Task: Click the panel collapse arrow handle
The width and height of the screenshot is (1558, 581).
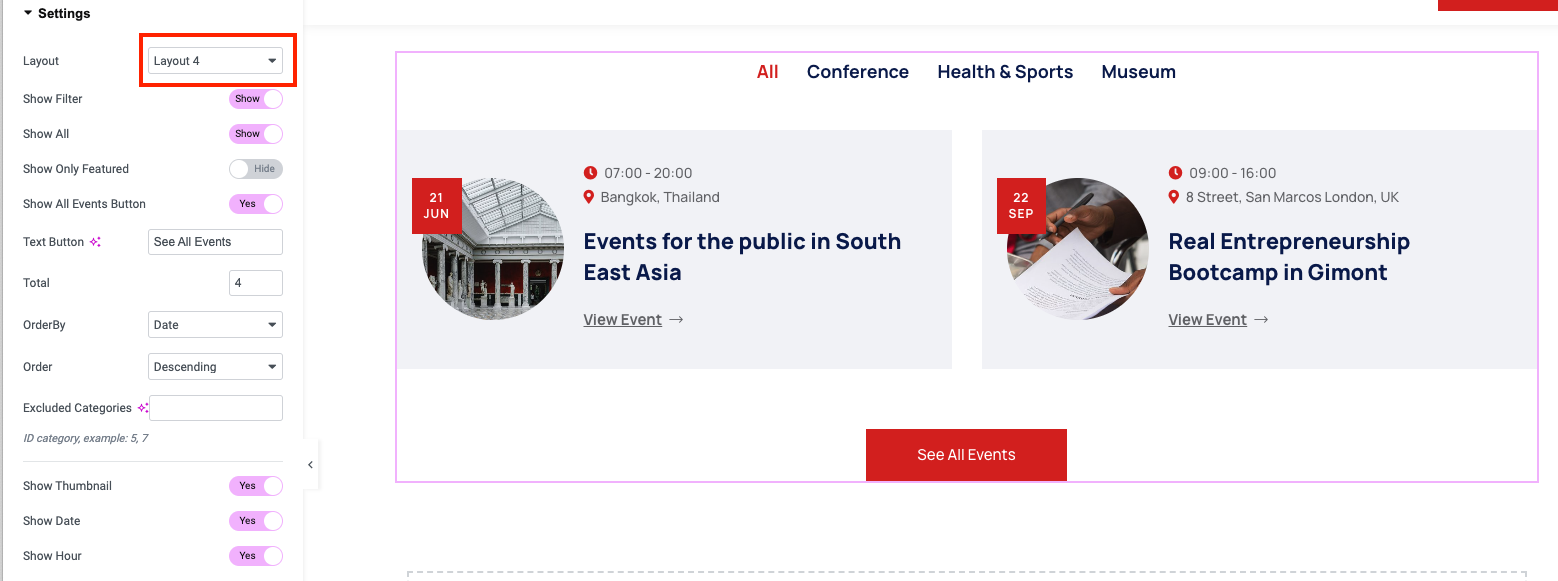Action: pyautogui.click(x=310, y=465)
